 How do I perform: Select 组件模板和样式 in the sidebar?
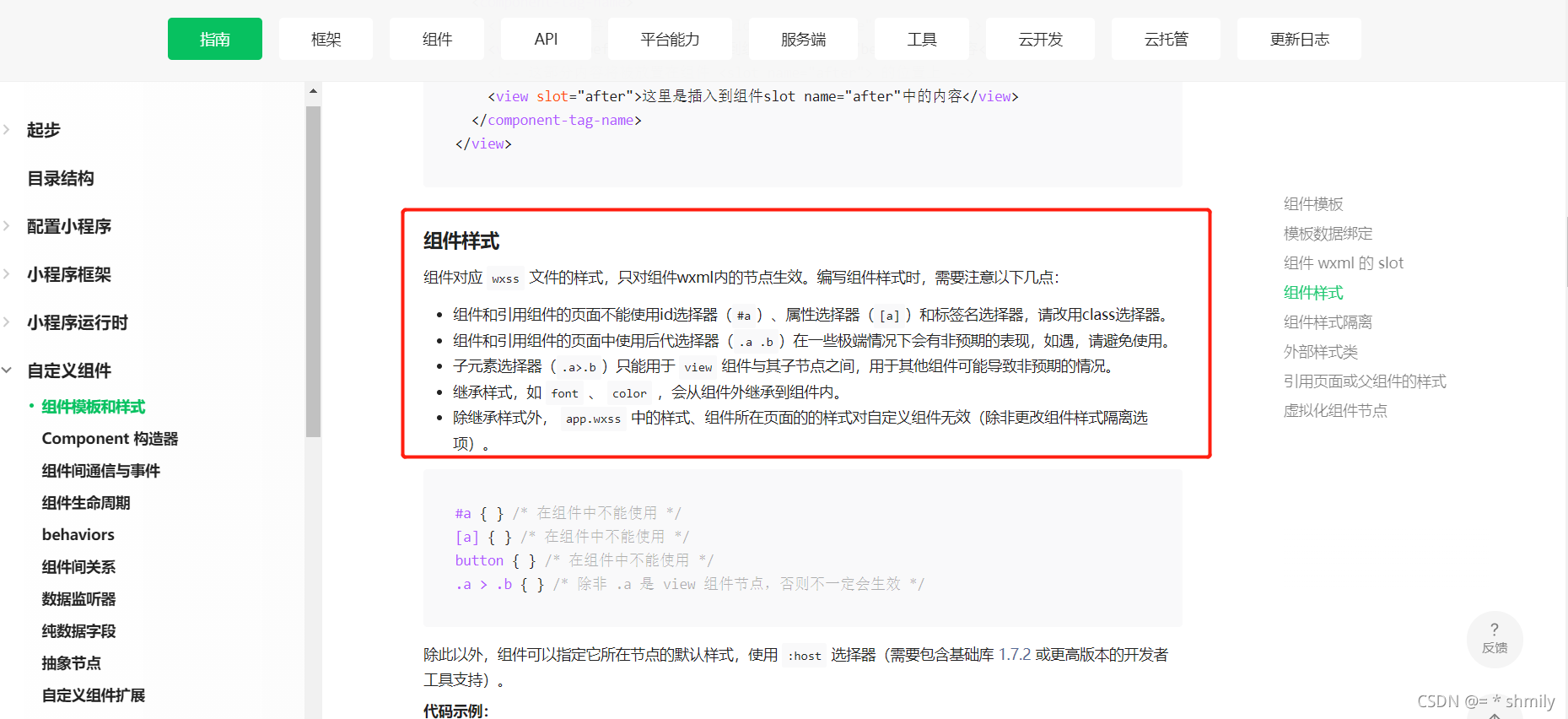pyautogui.click(x=94, y=407)
